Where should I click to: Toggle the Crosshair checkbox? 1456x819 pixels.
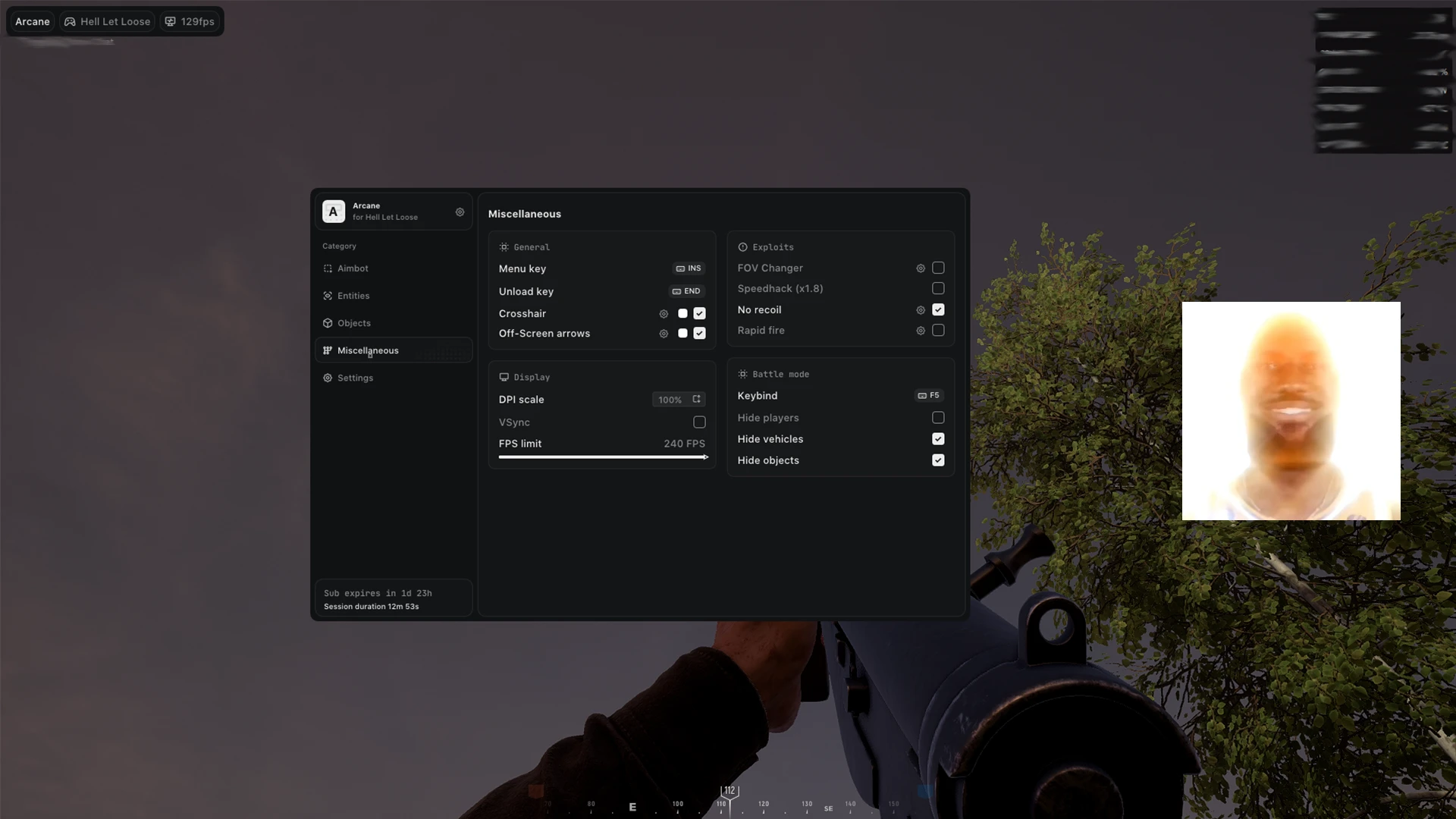pos(699,313)
